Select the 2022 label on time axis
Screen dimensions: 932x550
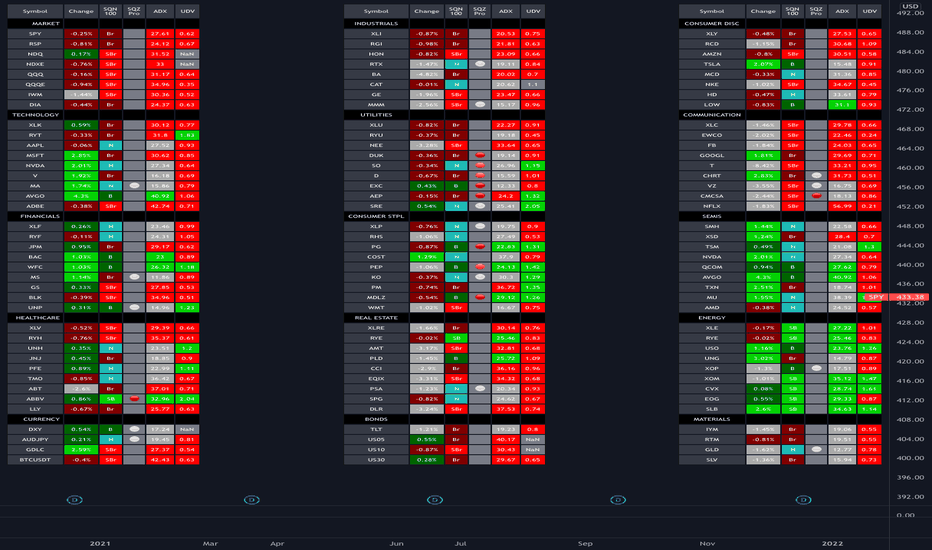pyautogui.click(x=832, y=543)
